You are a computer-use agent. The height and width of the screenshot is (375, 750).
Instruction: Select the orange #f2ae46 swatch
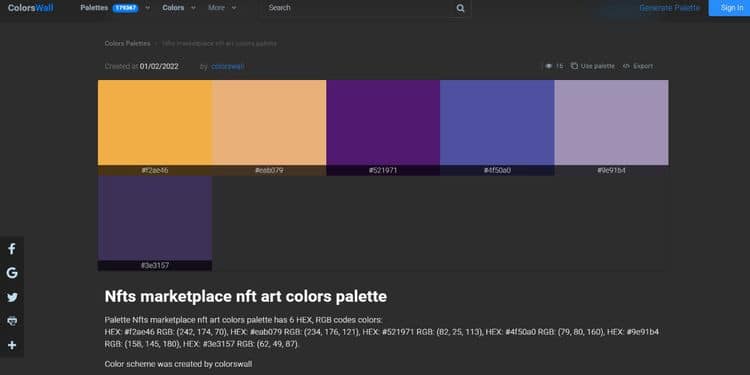point(155,122)
